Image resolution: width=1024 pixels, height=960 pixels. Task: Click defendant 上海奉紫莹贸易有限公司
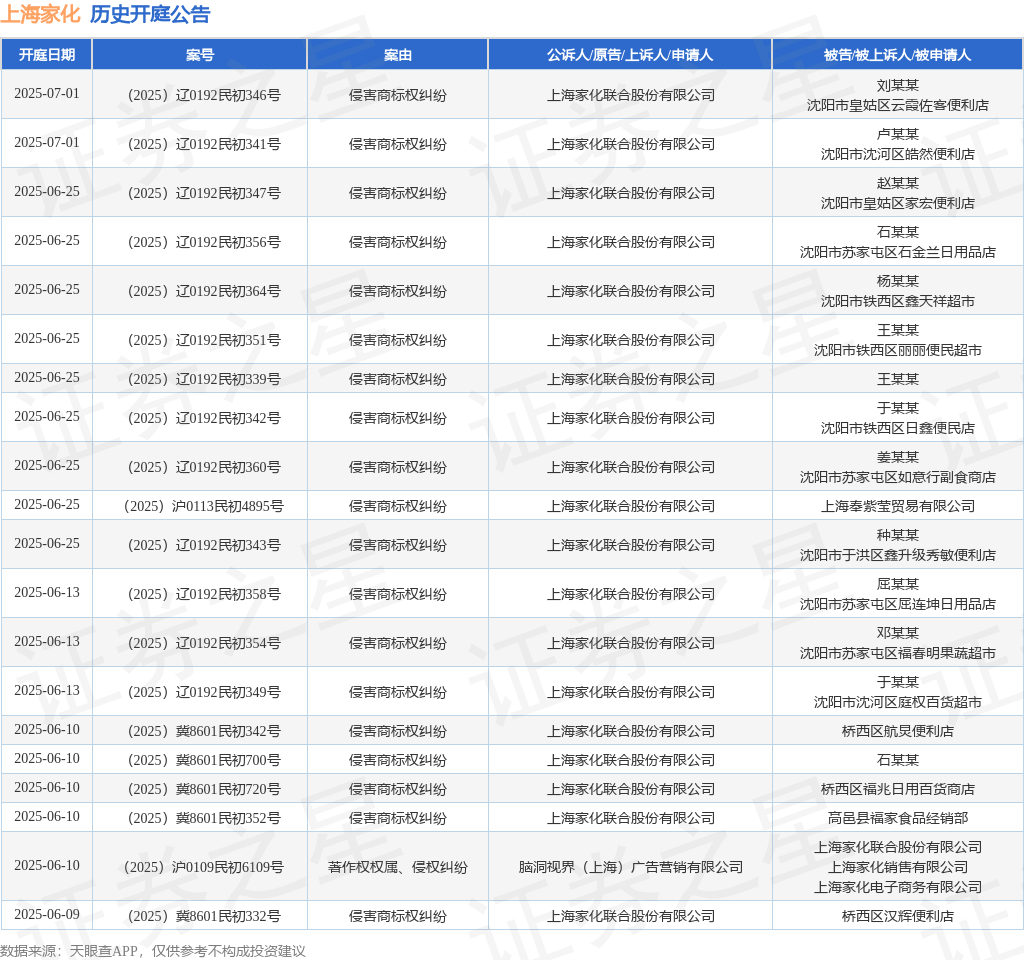(x=897, y=506)
